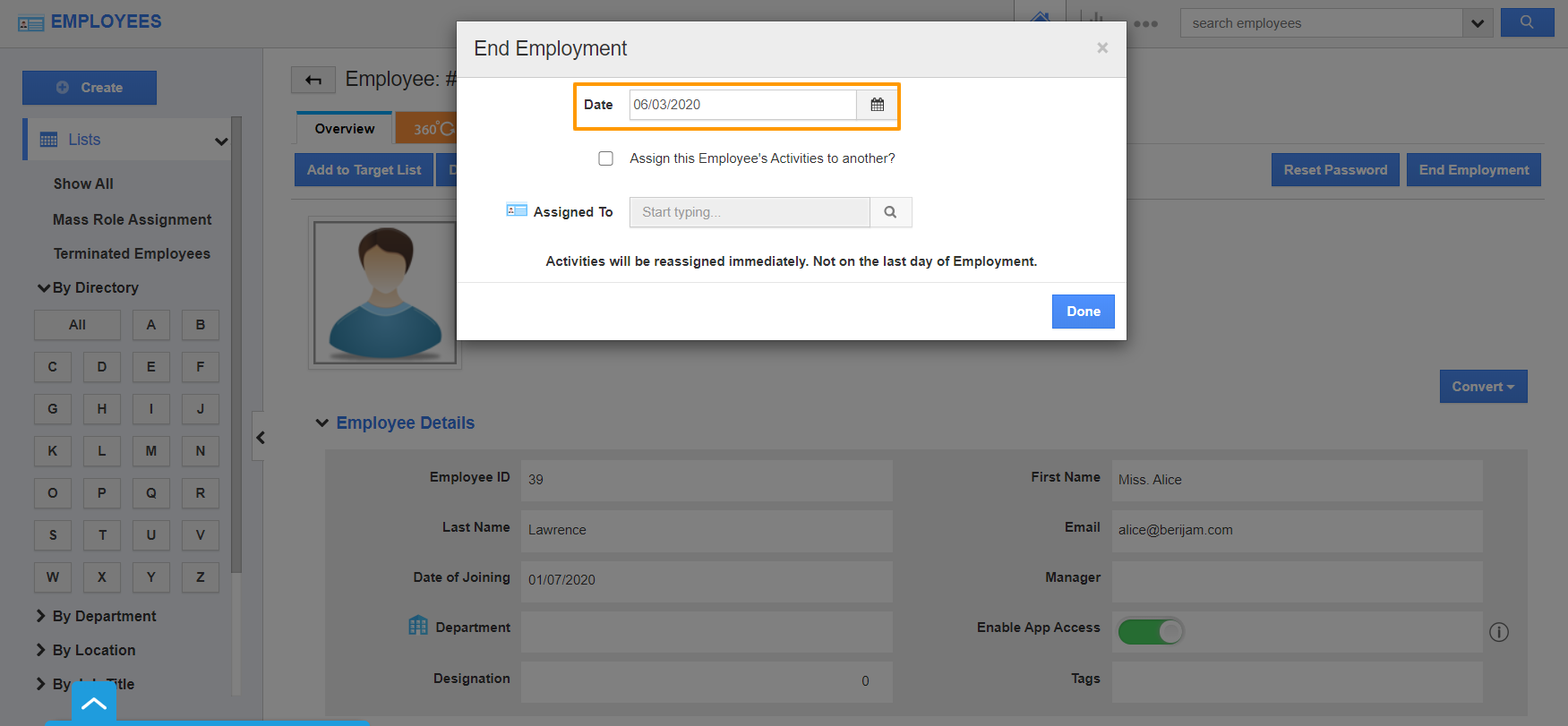Toggle the Enable App Access switch

tap(1151, 632)
